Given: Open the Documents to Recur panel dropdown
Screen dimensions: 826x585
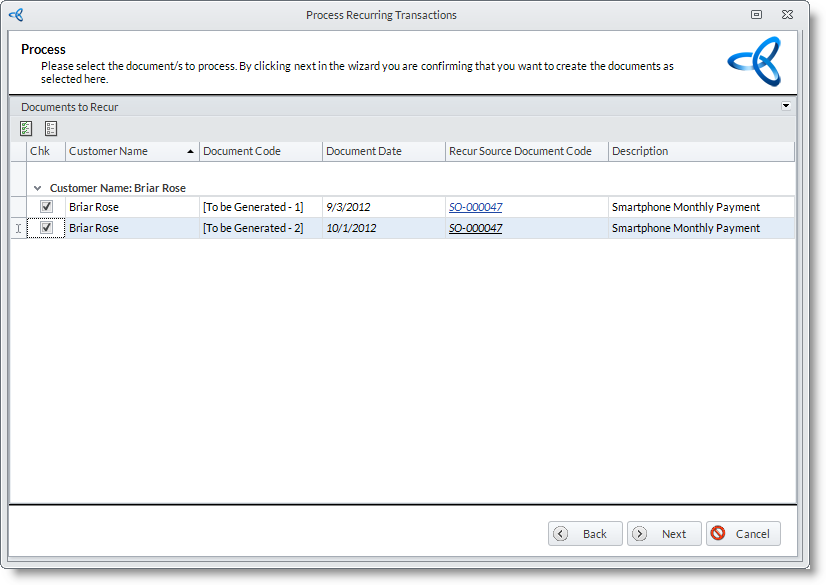Looking at the screenshot, I should click(x=786, y=106).
